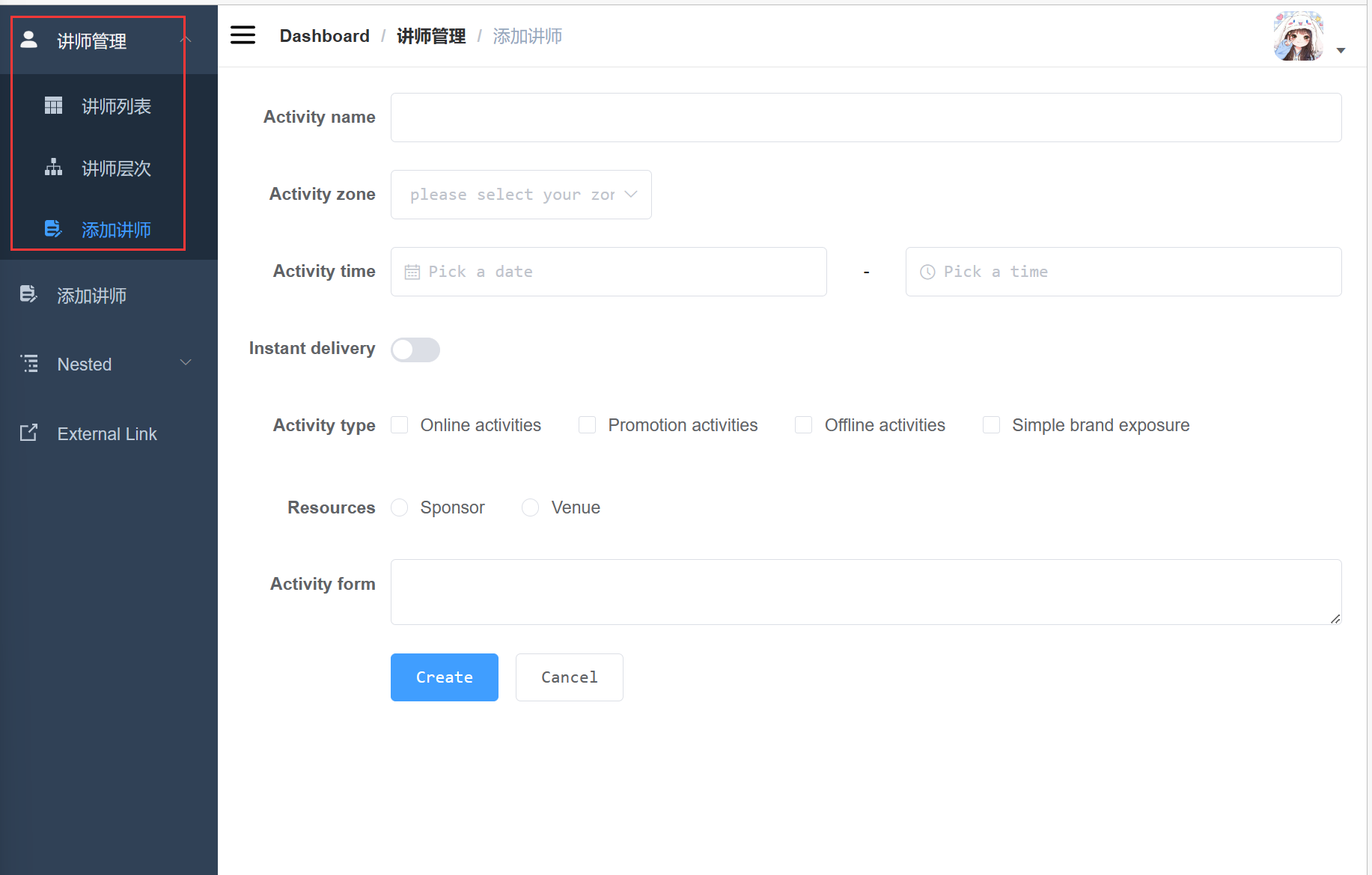Open the avatar dropdown caret

pos(1341,51)
